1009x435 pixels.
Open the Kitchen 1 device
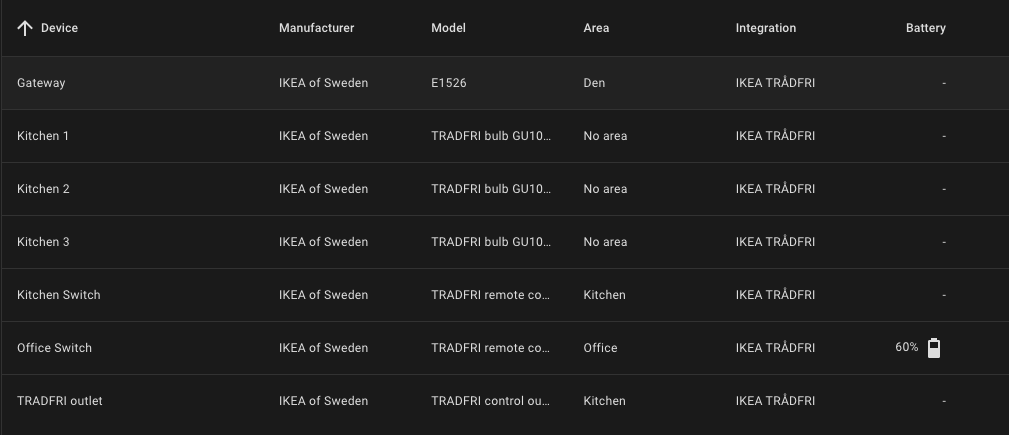(x=43, y=136)
